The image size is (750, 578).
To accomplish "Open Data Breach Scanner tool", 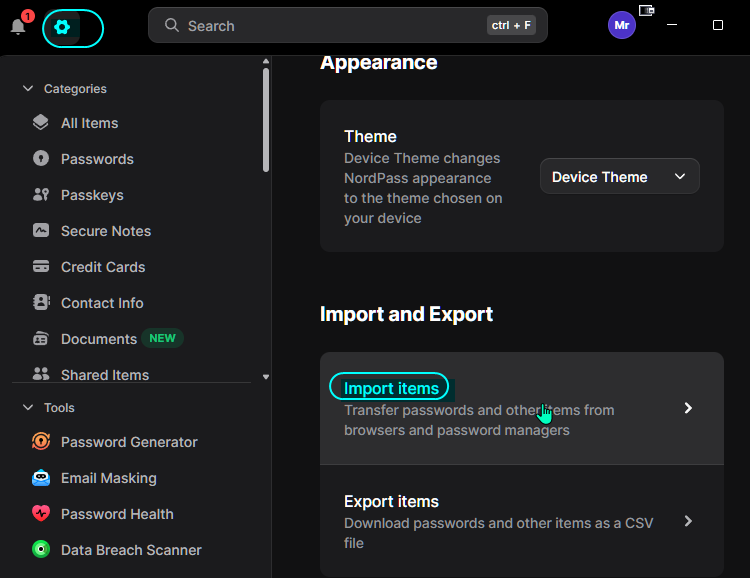I will (131, 550).
